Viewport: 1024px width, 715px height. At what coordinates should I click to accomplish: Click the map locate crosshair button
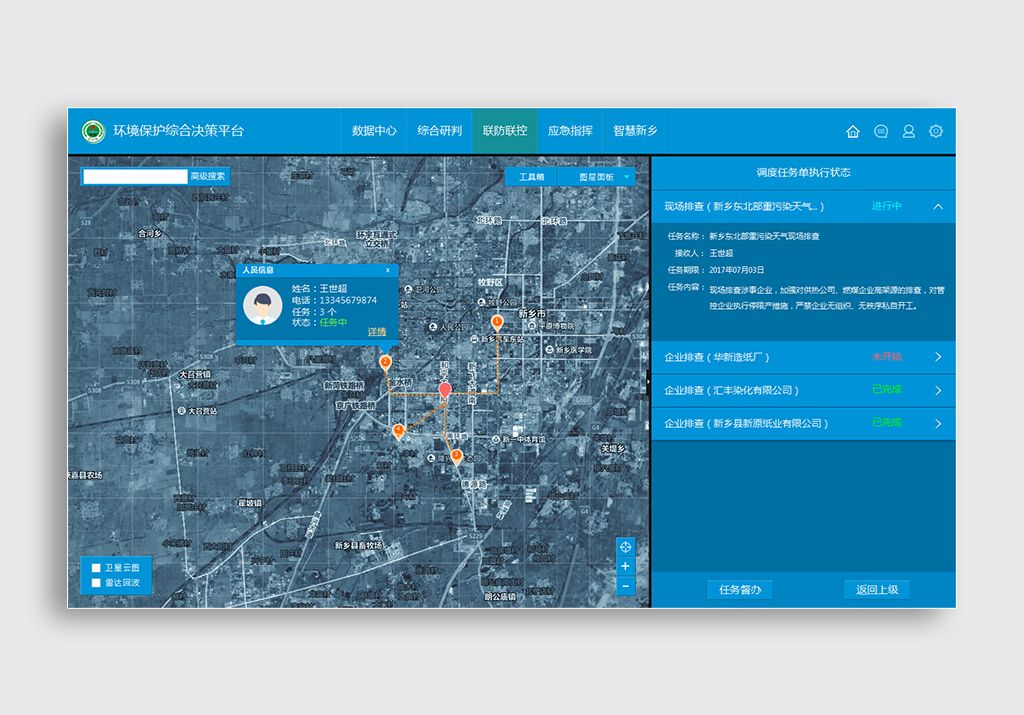tap(625, 547)
